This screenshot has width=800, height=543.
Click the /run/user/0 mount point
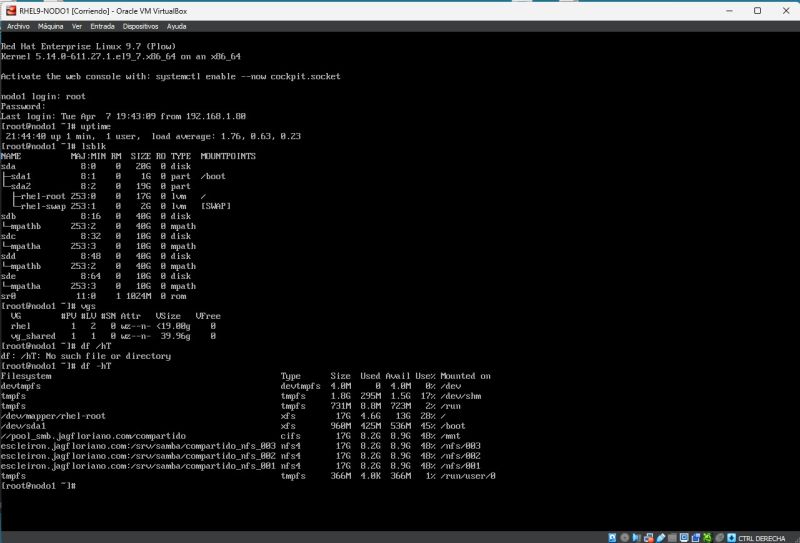468,476
